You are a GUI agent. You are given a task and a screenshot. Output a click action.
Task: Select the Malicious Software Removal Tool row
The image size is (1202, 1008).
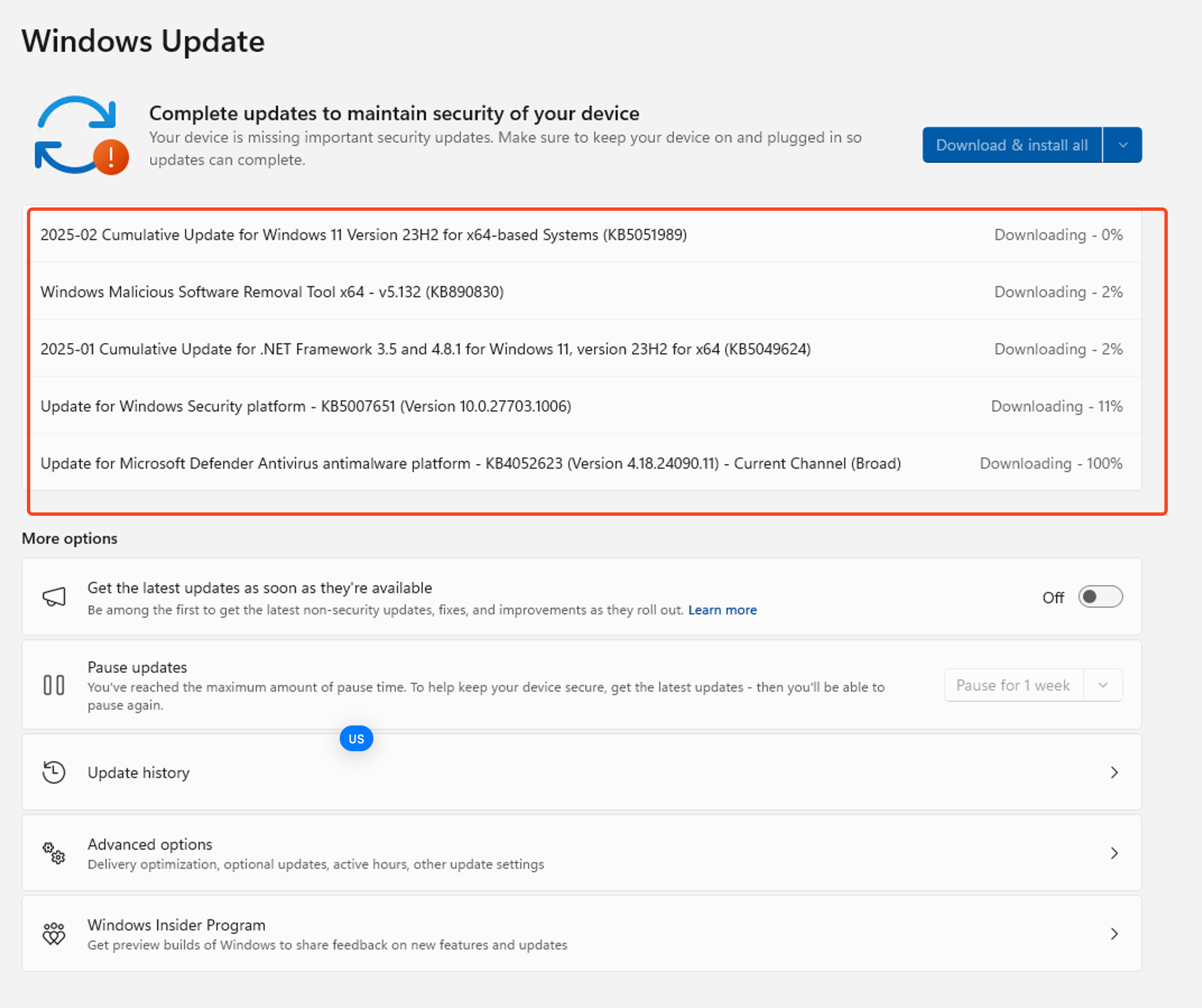coord(272,292)
